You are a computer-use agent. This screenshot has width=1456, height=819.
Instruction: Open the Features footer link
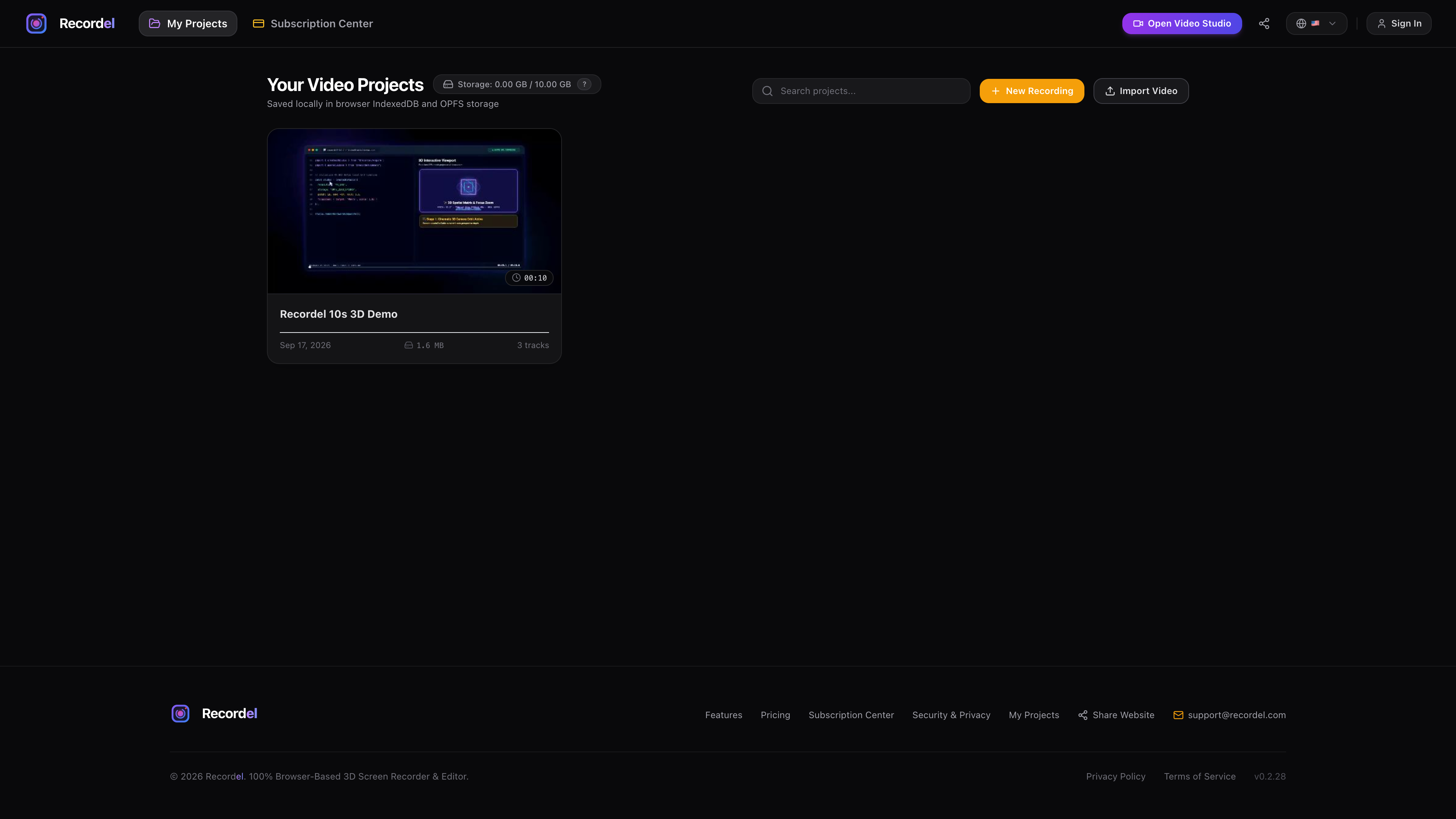click(723, 715)
